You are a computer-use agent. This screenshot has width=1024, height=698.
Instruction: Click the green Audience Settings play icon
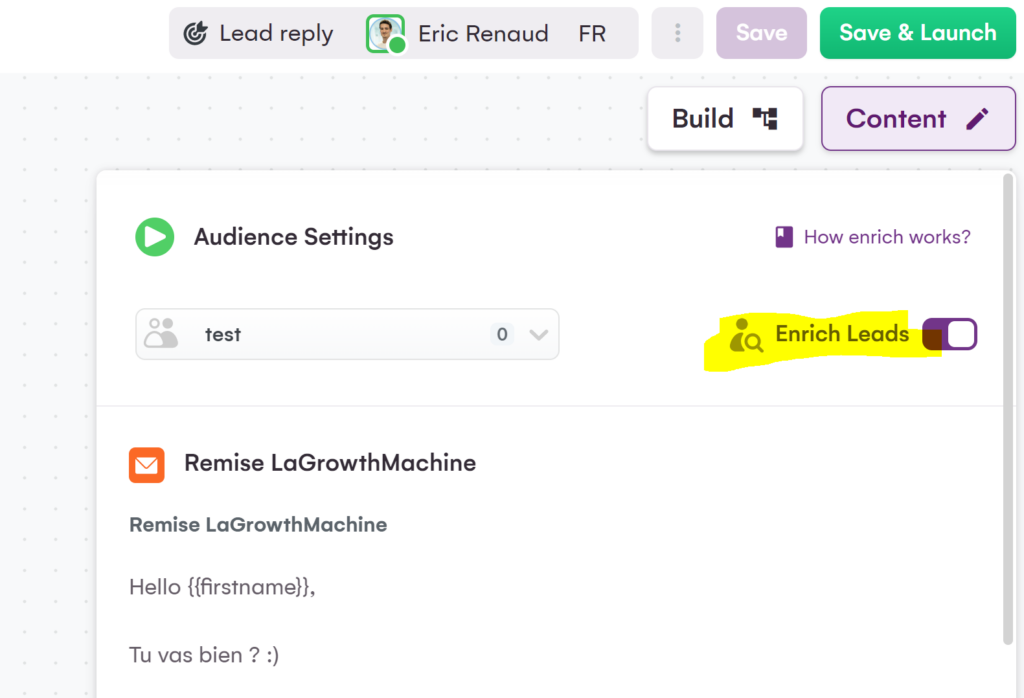(154, 237)
